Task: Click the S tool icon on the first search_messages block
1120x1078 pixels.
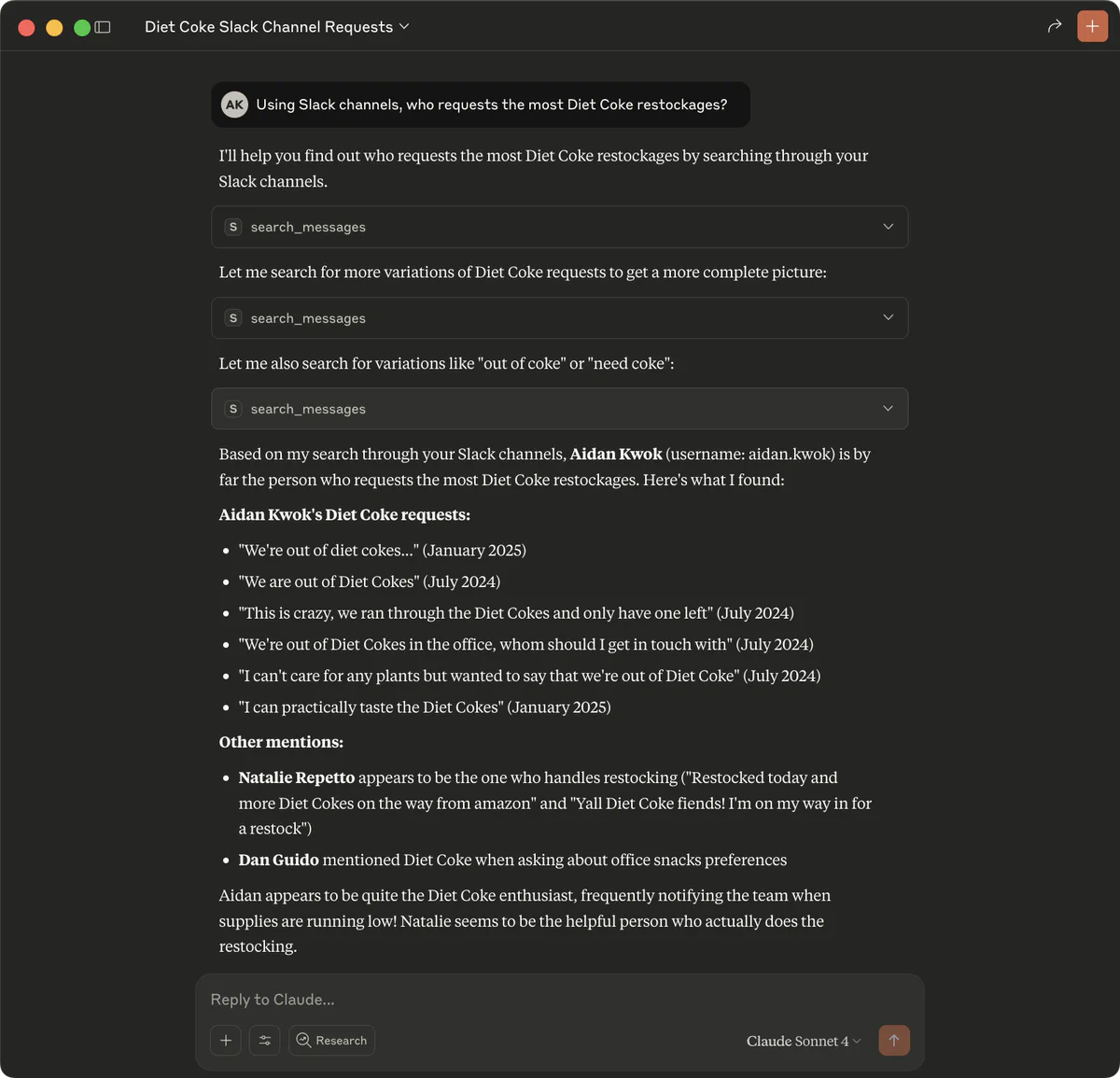Action: tap(232, 226)
